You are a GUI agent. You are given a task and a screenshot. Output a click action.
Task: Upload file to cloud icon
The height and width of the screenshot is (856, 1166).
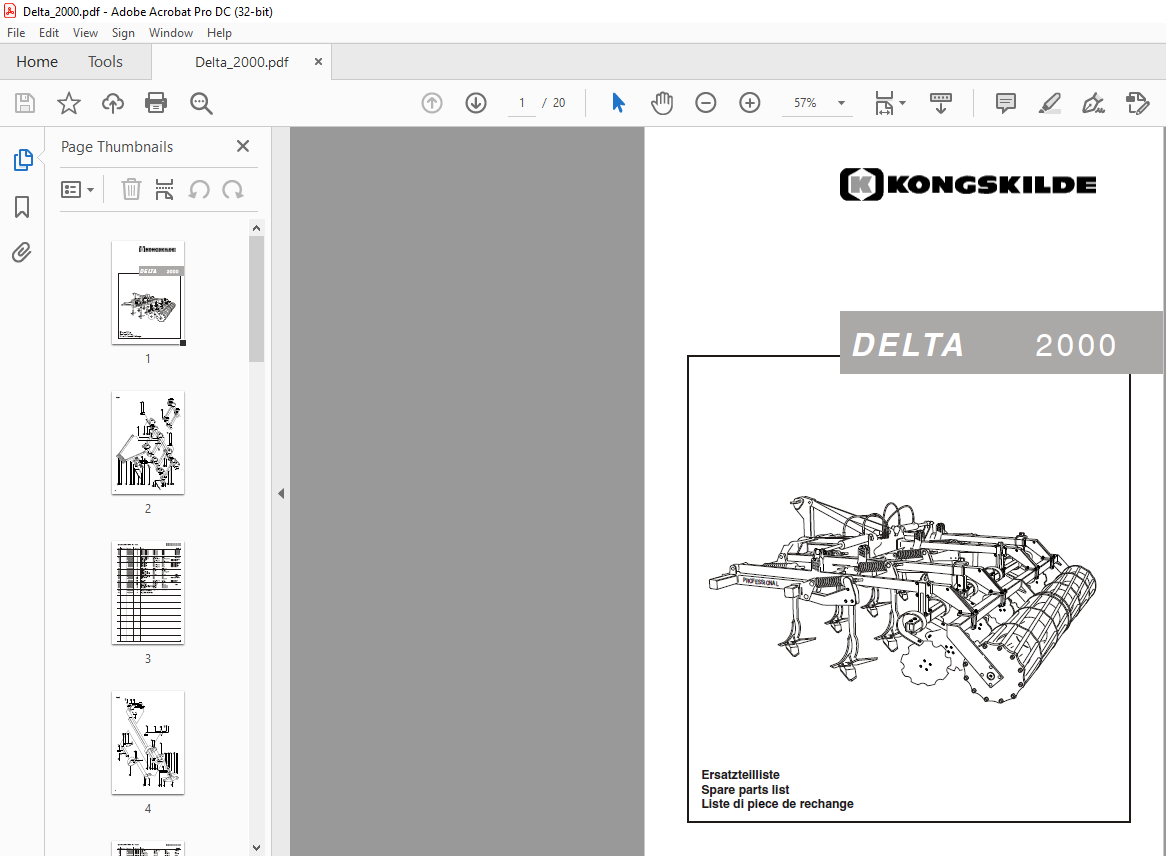click(112, 103)
